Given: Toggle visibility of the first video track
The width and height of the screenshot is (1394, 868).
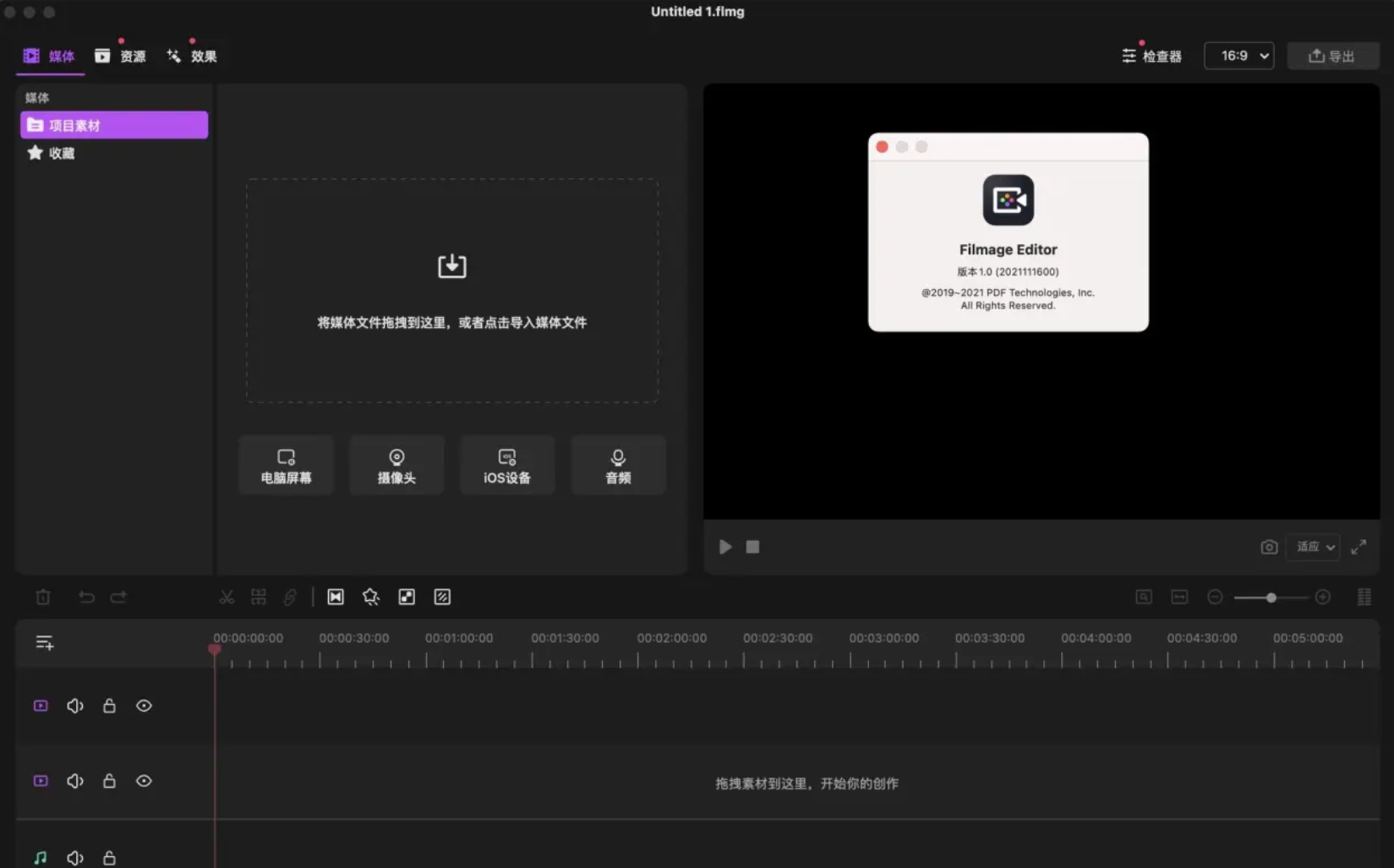Looking at the screenshot, I should (x=144, y=706).
